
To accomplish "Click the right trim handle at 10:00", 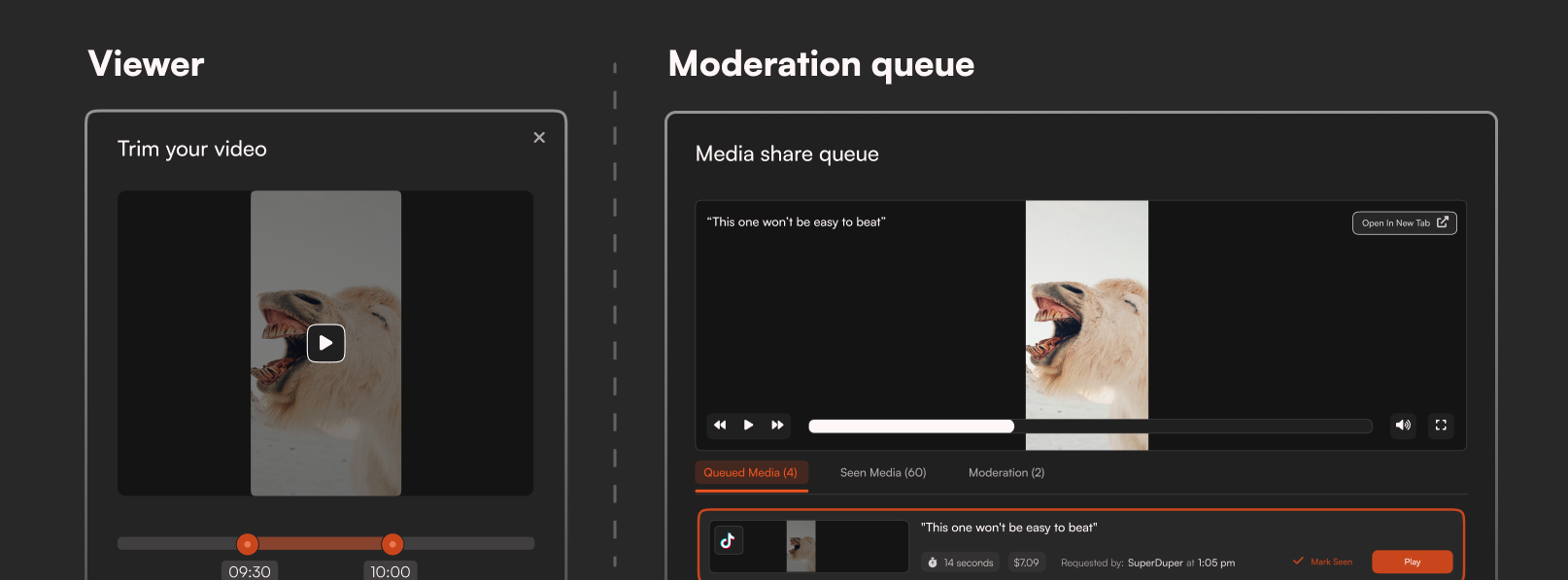I will coord(392,544).
